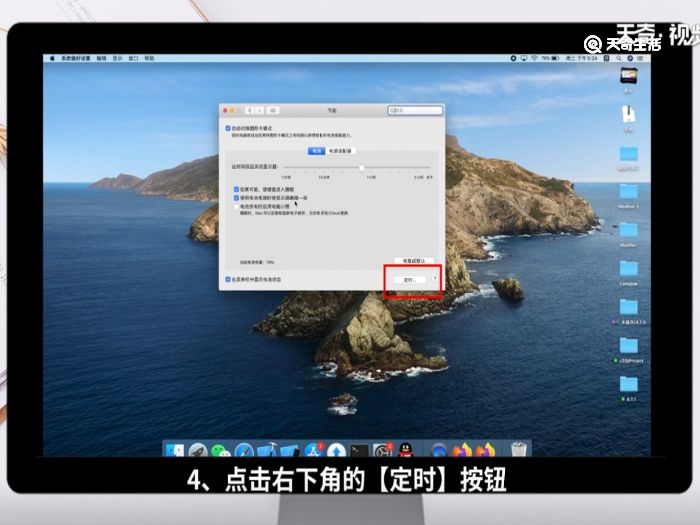Click the 定时 (Schedule) button
Viewport: 700px width, 525px height.
point(409,280)
